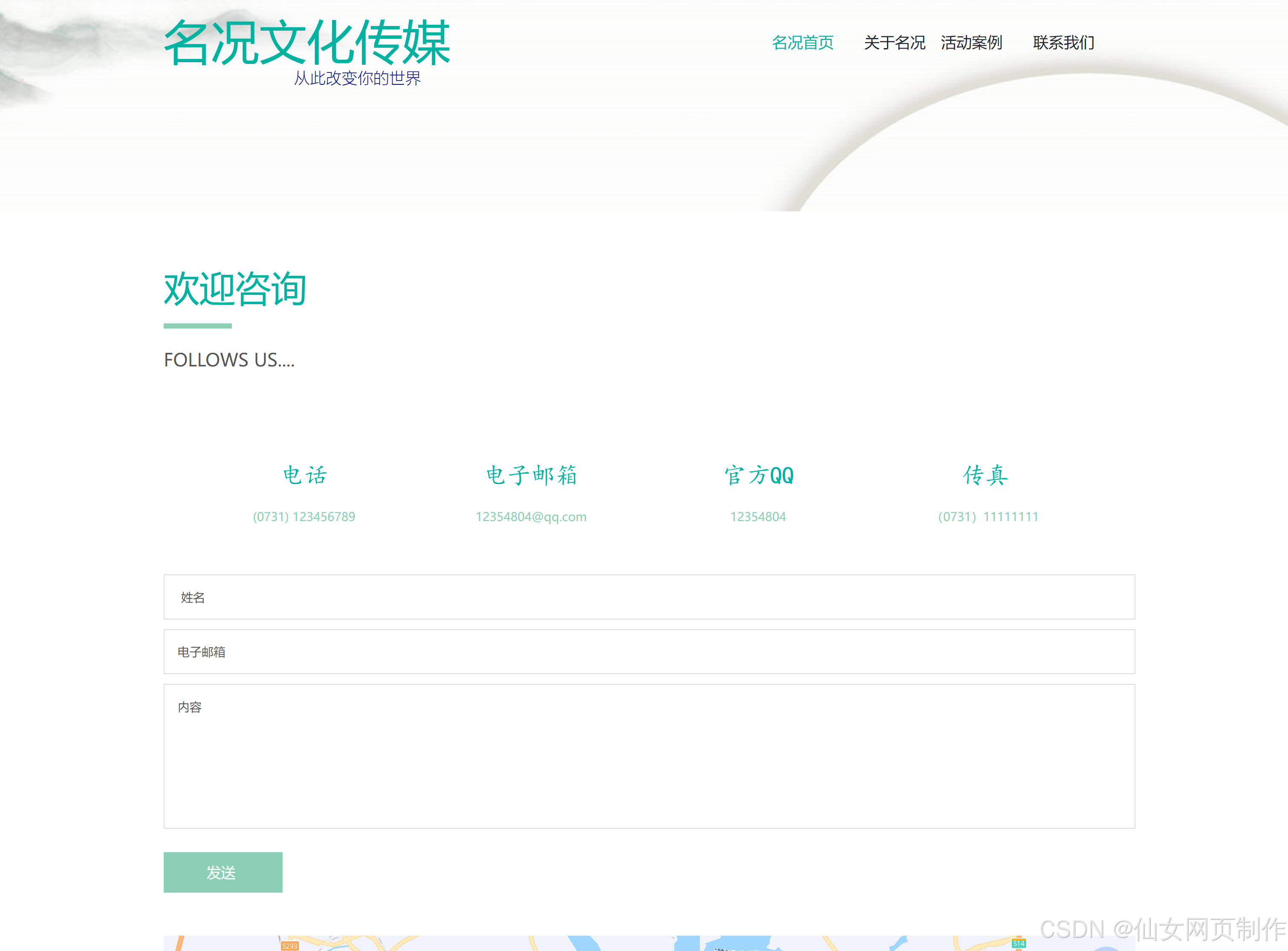Select 联系我们 in the navigation

[x=1063, y=43]
